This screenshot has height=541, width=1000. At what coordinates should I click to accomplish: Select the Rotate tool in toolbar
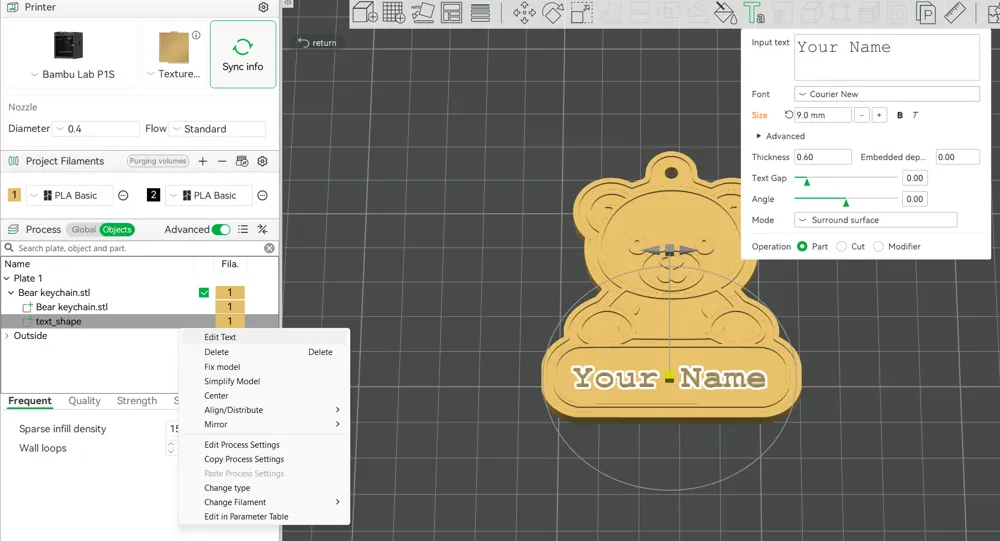(552, 12)
